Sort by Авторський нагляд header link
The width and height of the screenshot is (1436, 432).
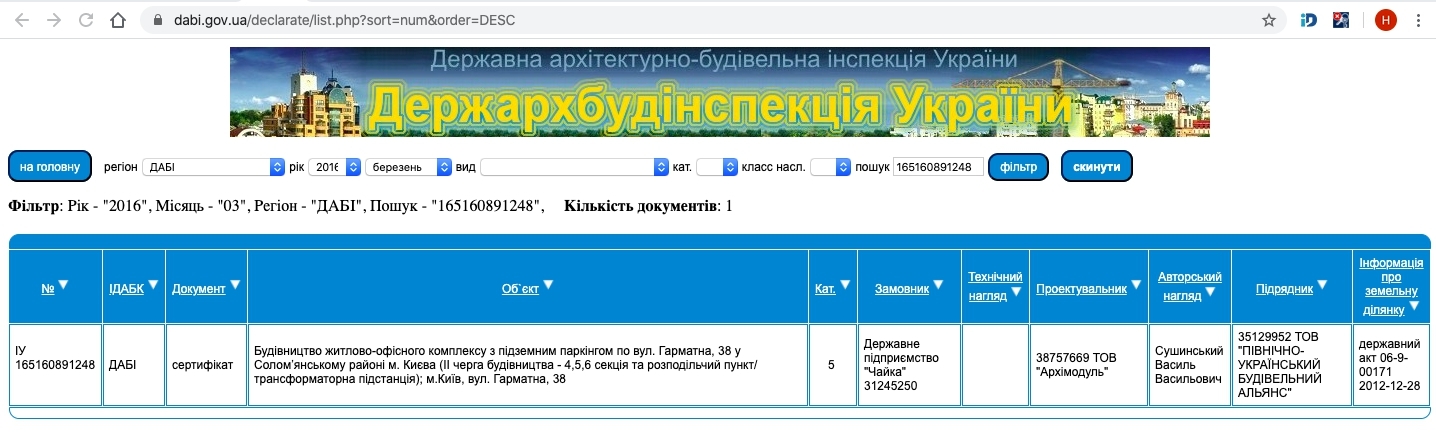click(x=1190, y=284)
